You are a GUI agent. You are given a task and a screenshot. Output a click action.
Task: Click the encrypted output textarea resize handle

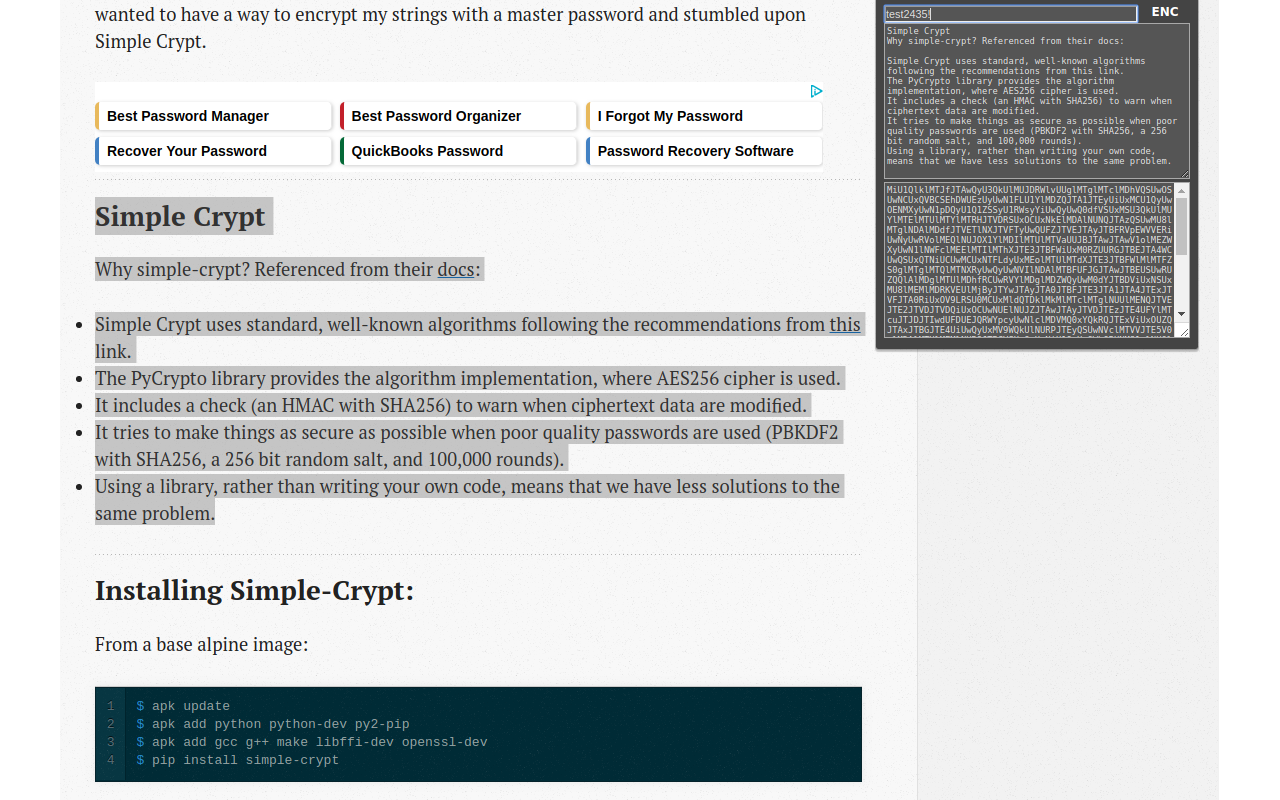point(1183,330)
